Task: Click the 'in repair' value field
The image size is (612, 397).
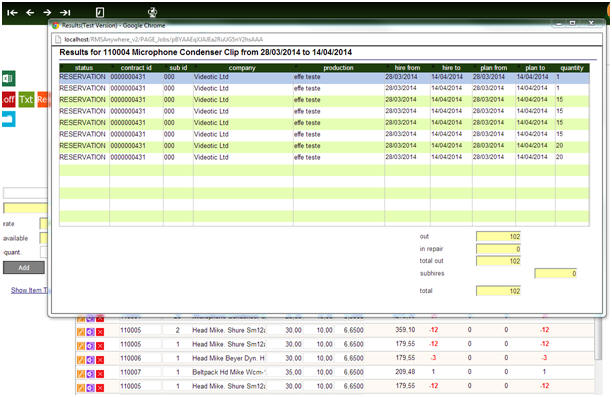Action: tap(498, 249)
